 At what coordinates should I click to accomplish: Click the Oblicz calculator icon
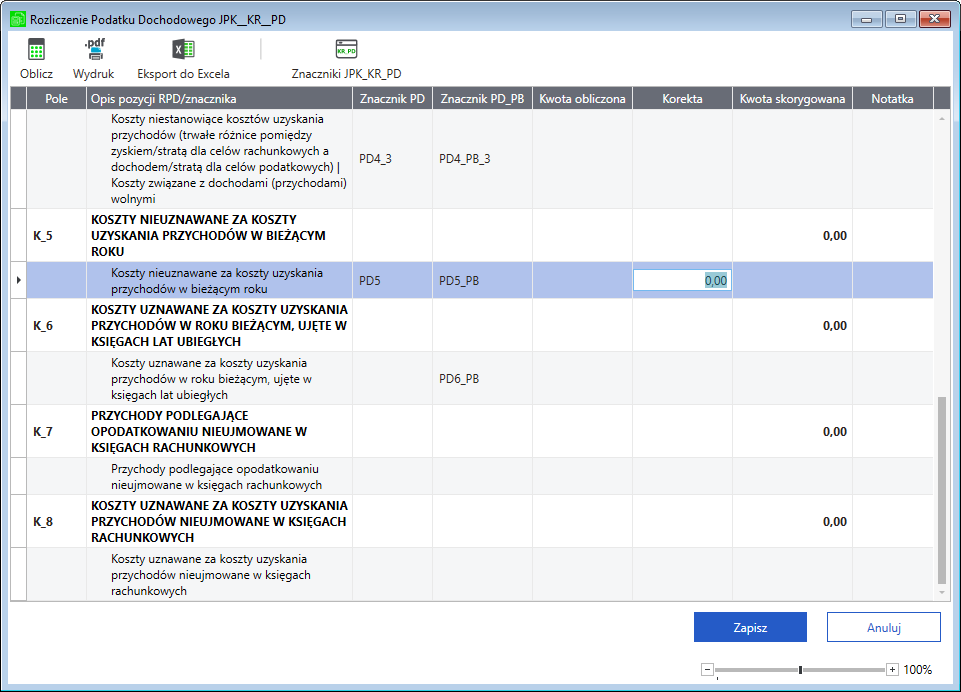pyautogui.click(x=36, y=51)
